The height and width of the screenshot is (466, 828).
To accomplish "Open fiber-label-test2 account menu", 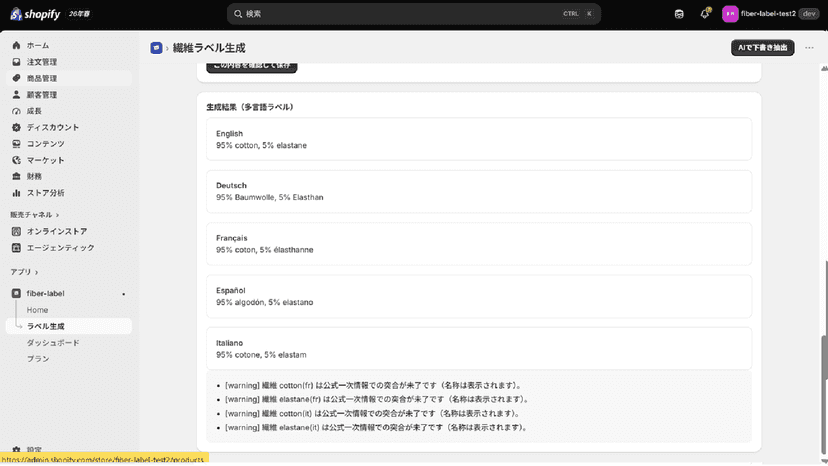I will (x=770, y=14).
